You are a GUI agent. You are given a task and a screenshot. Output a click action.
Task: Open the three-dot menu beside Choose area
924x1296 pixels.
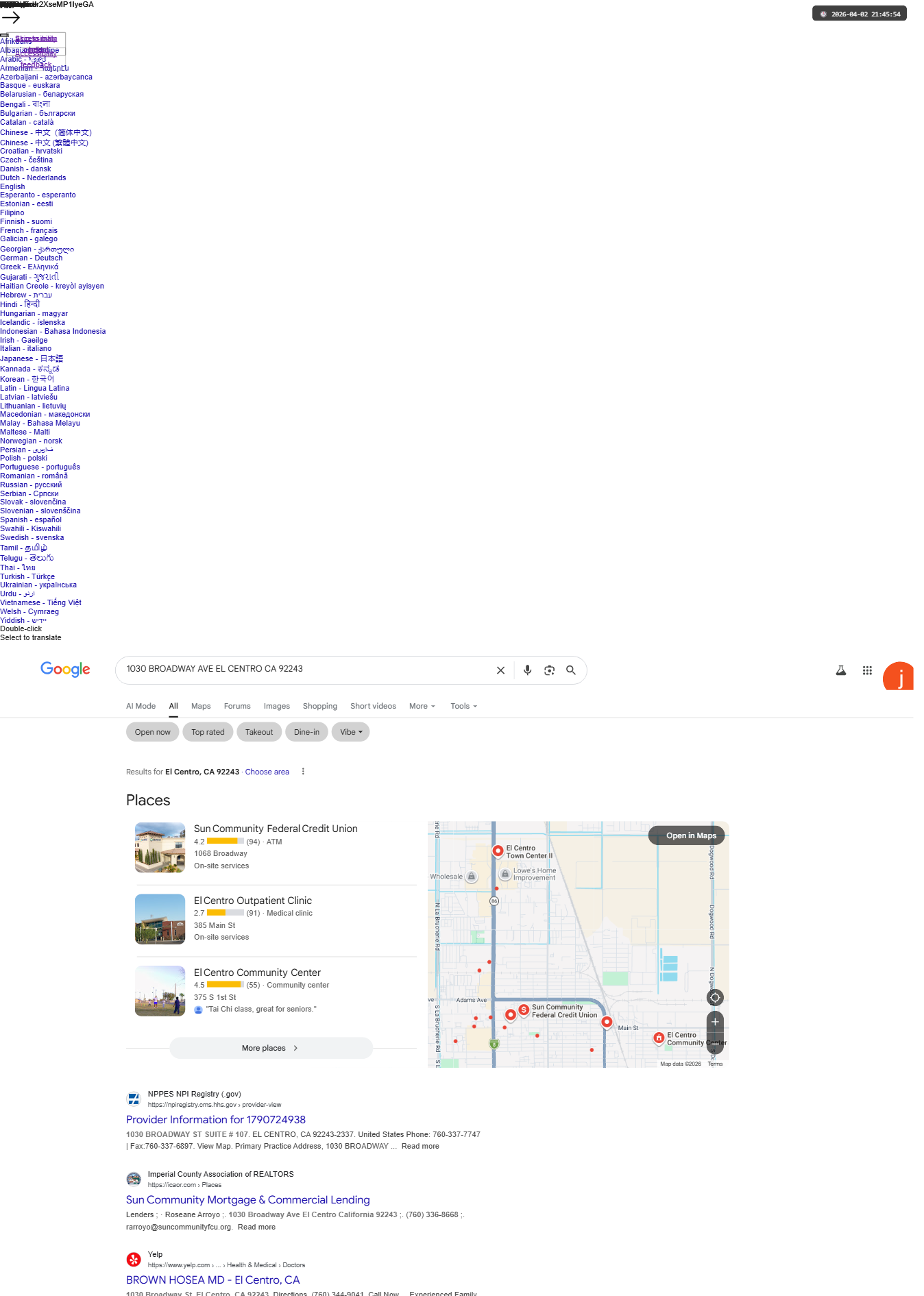(303, 772)
